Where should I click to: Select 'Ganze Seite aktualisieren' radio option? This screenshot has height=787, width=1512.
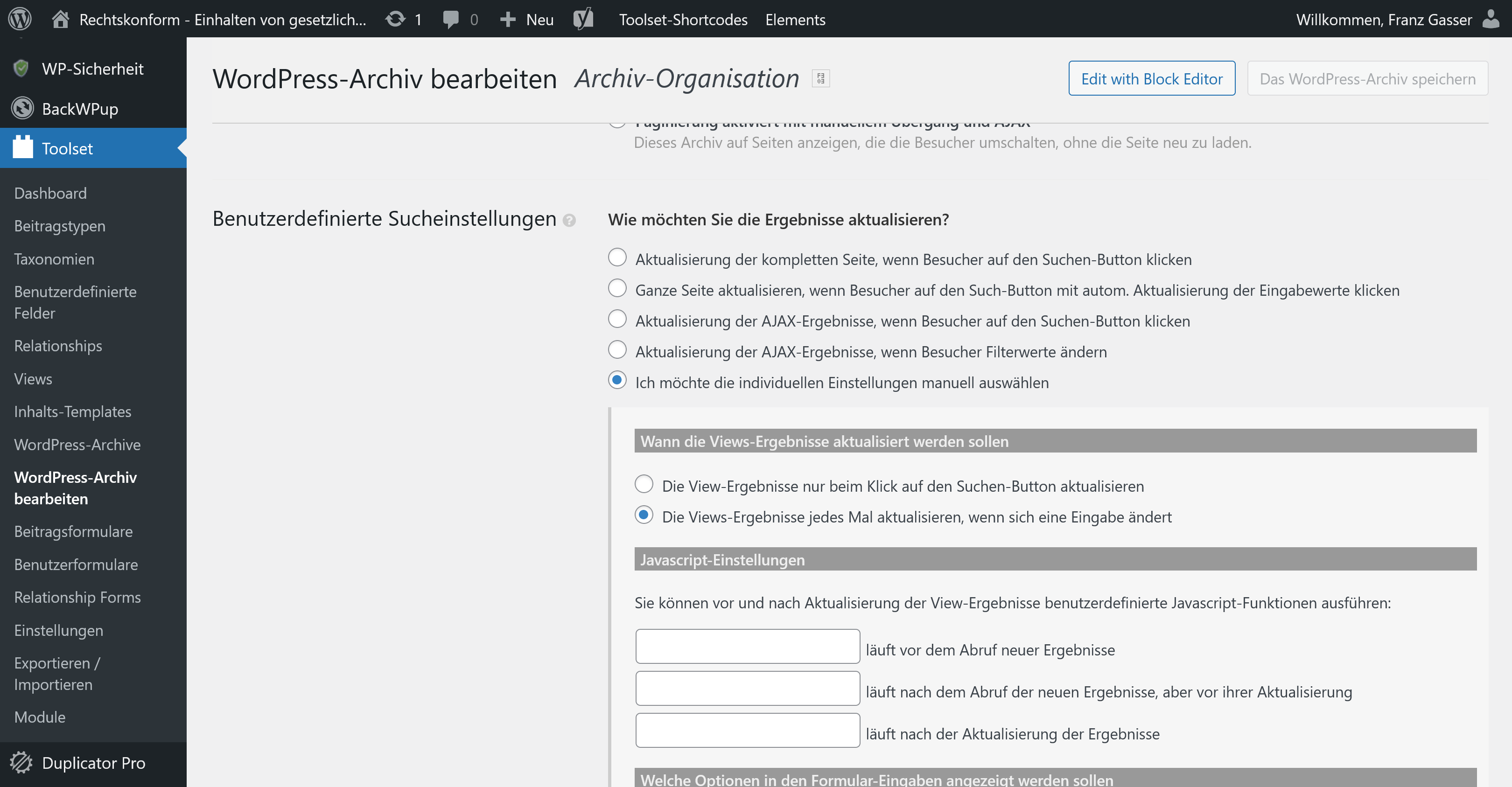[x=617, y=288]
